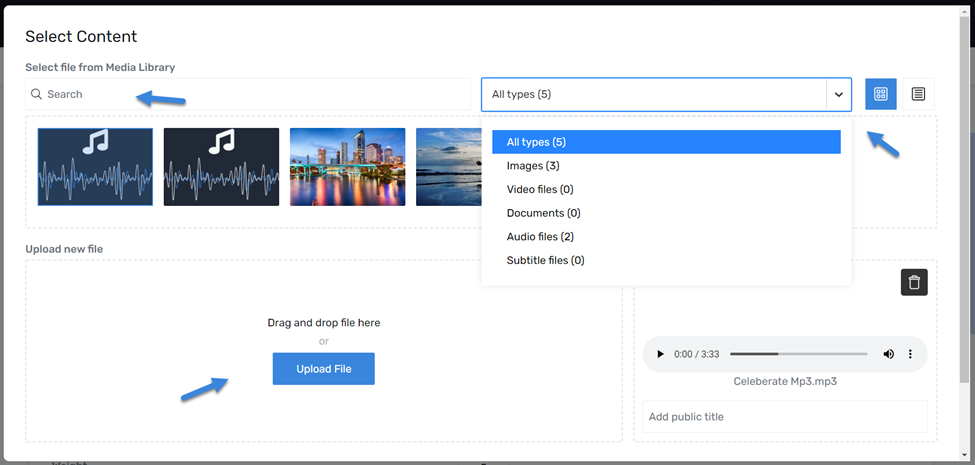Switch to list view layout

[x=918, y=94]
